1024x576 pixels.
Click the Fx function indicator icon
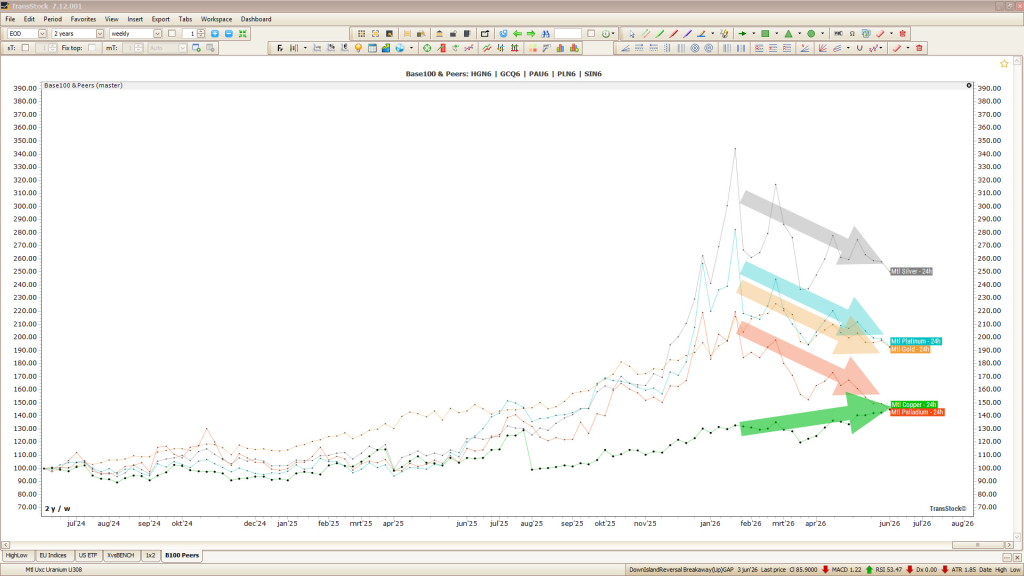pyautogui.click(x=280, y=48)
